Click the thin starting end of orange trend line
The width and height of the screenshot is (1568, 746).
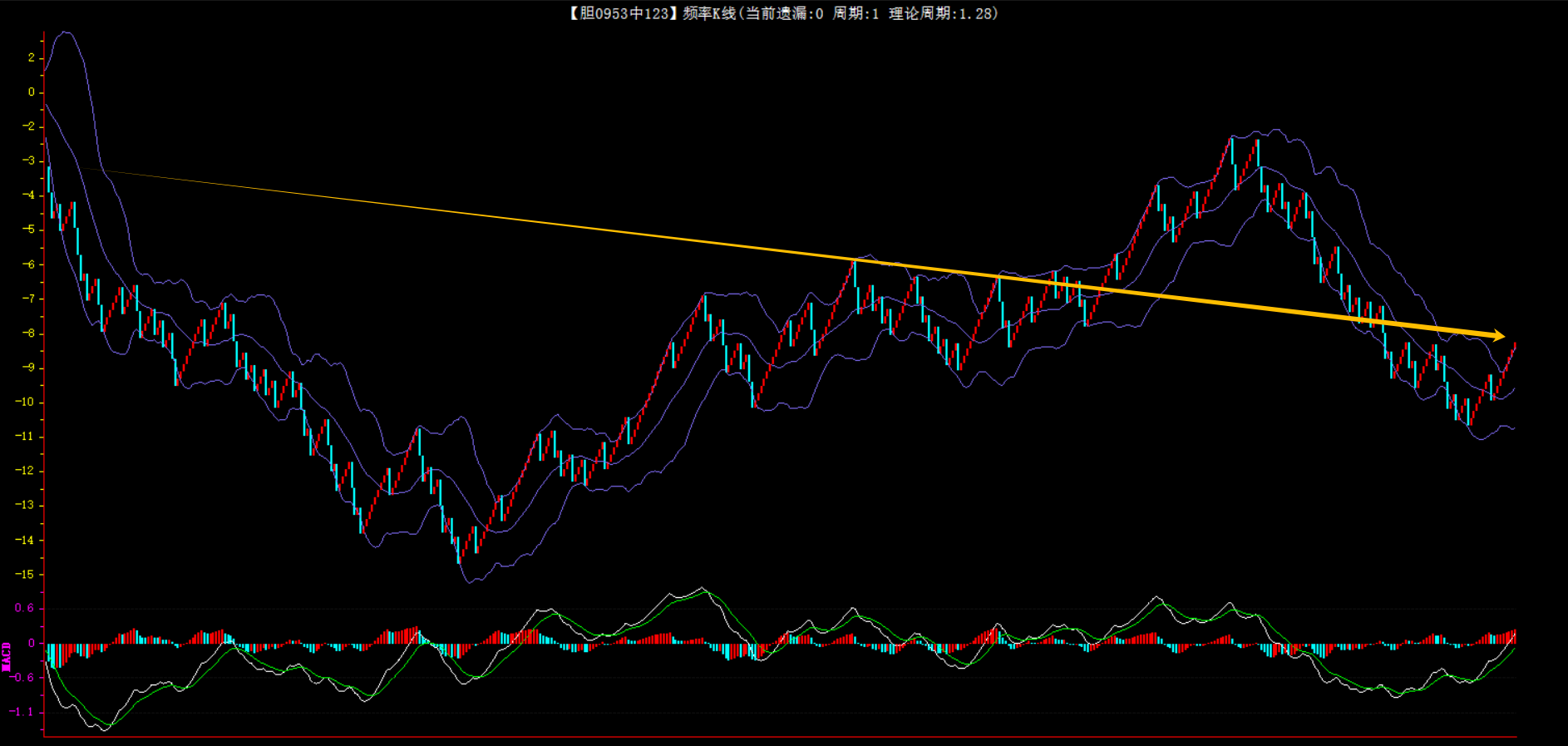coord(85,169)
